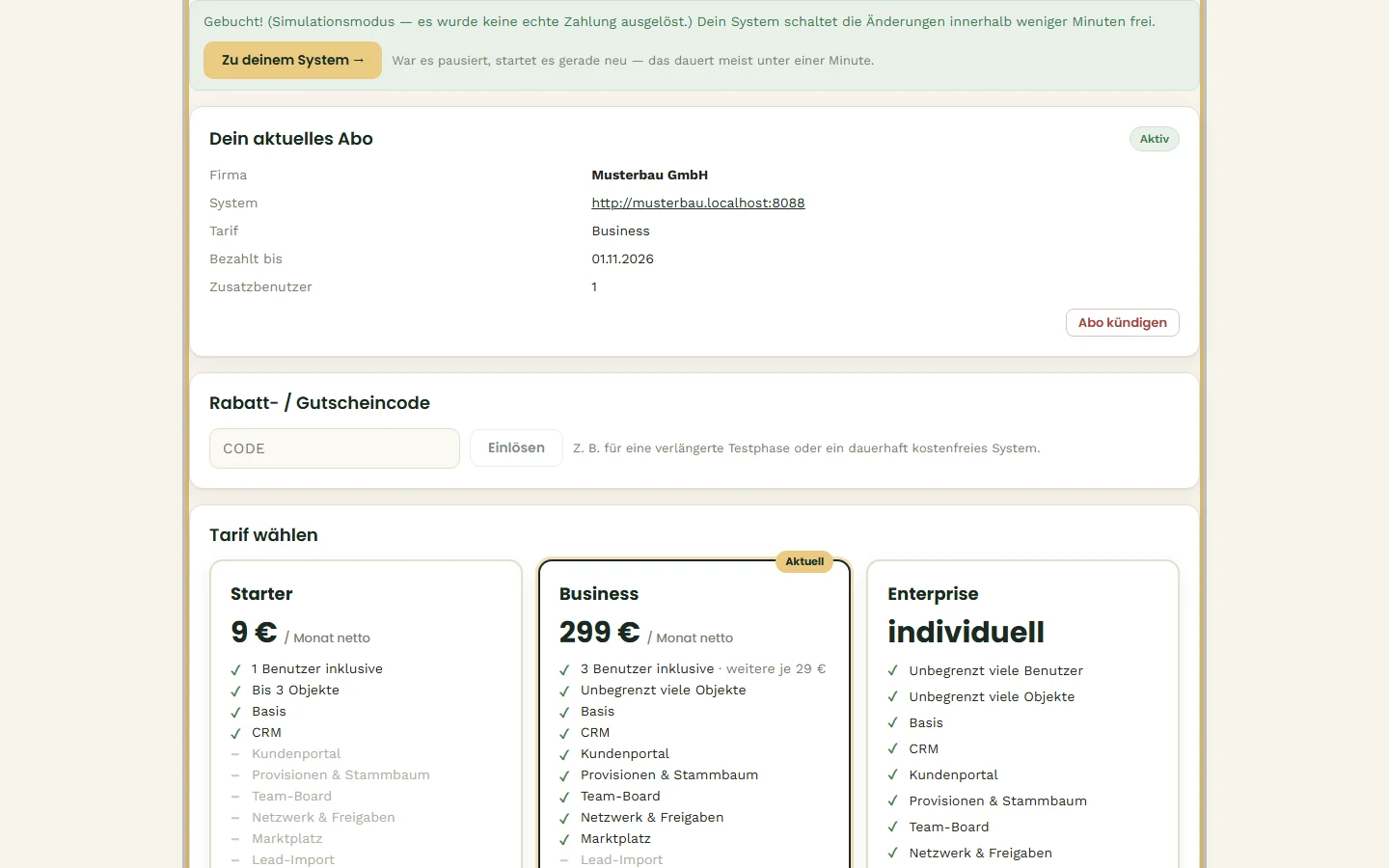The image size is (1389, 868).
Task: Select the Enterprise plan card heading
Action: pos(933,594)
